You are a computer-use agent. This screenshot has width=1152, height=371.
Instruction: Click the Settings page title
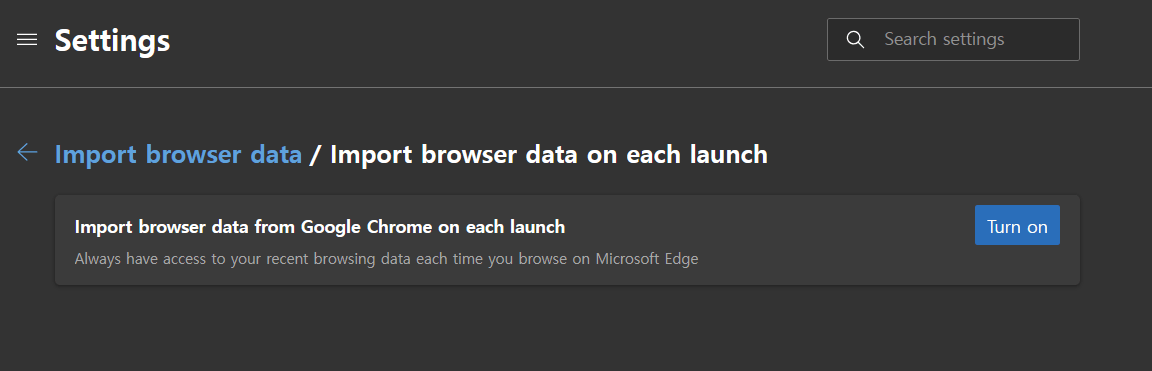112,40
